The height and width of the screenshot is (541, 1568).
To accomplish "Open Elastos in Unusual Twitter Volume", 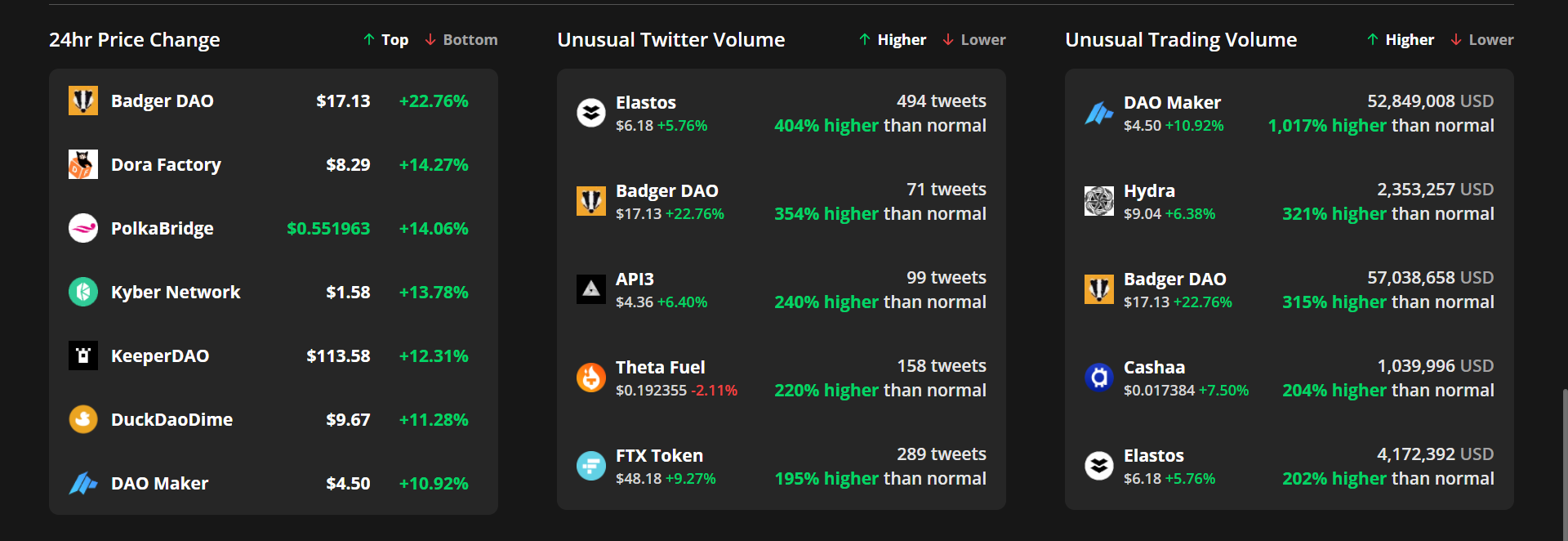I will point(646,103).
